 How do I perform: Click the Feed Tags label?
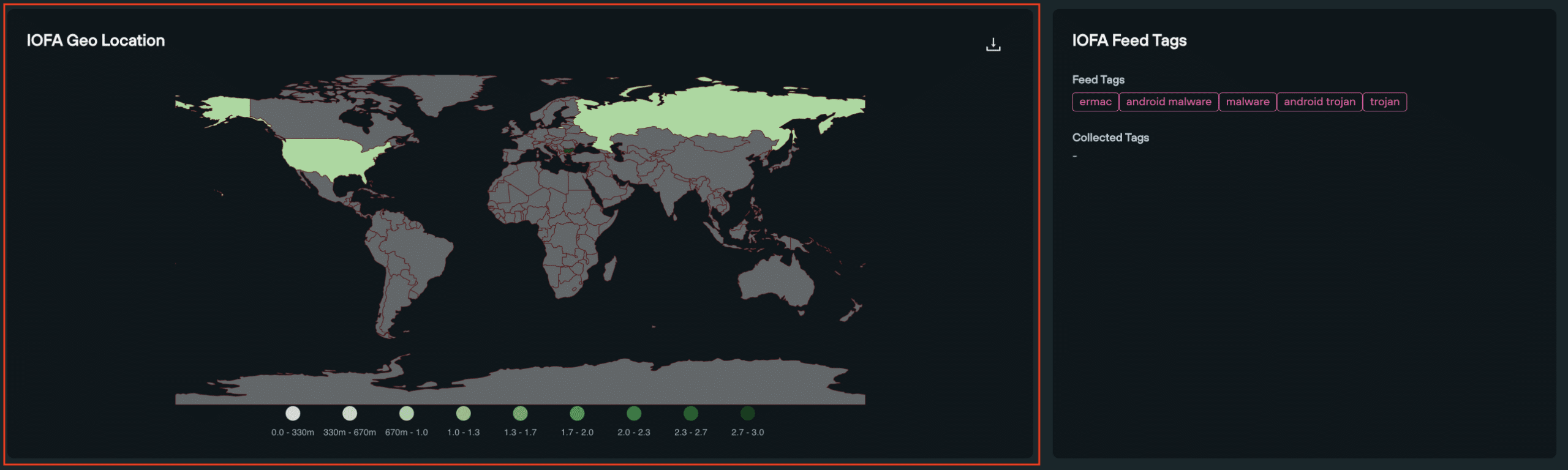[1098, 80]
